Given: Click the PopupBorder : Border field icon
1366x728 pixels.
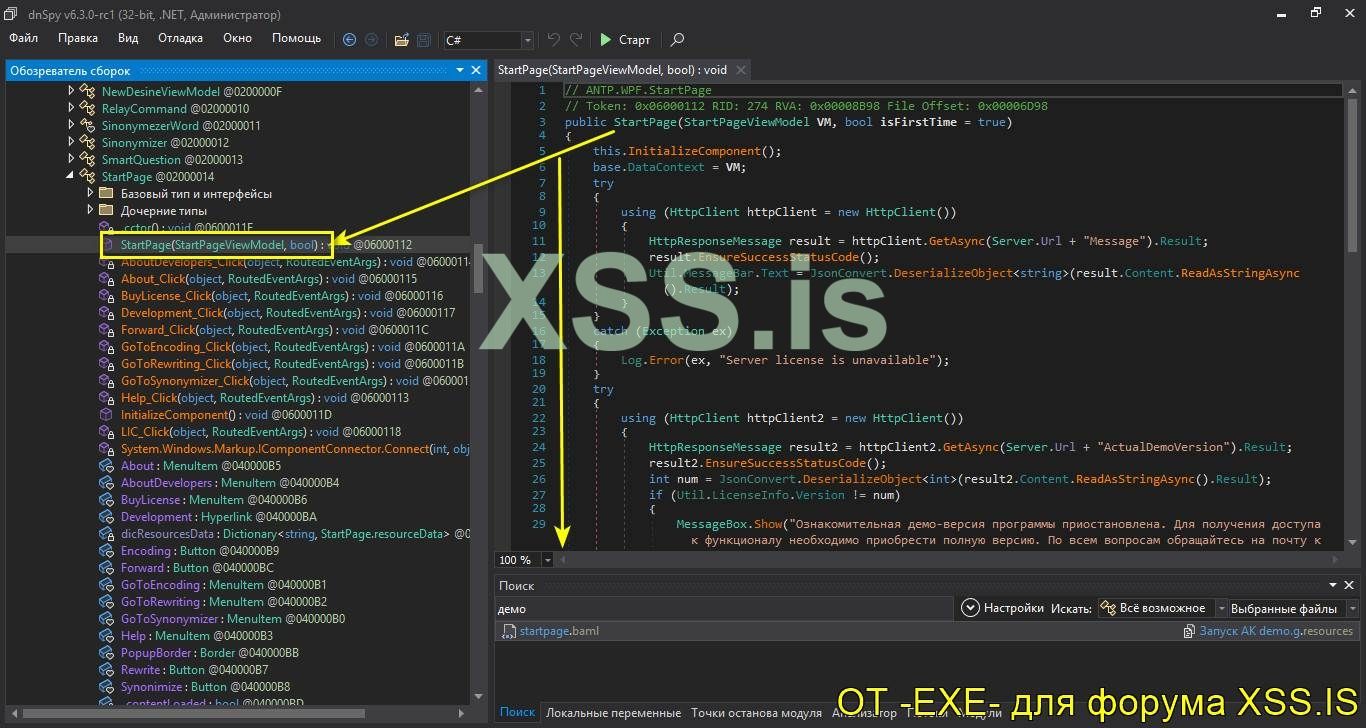Looking at the screenshot, I should coord(107,652).
